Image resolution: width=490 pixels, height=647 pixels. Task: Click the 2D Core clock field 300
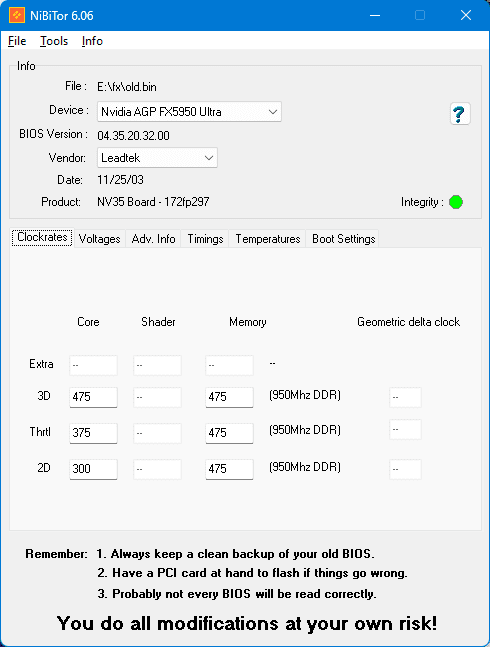click(93, 469)
